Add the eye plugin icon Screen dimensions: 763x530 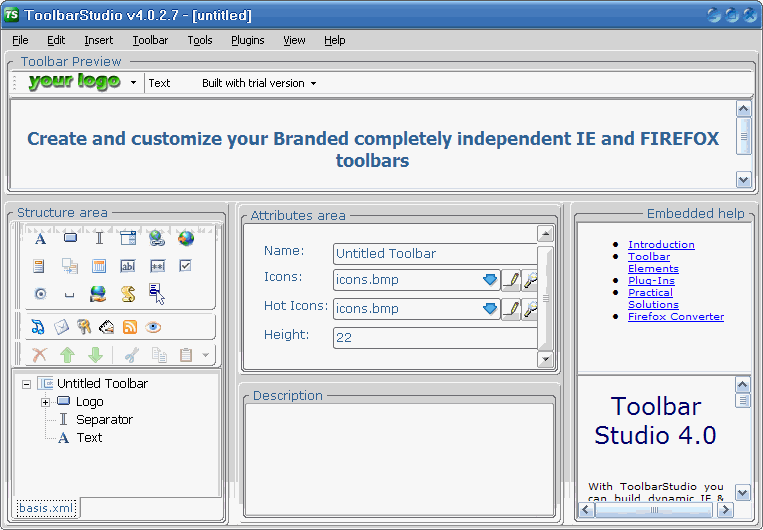[x=153, y=327]
